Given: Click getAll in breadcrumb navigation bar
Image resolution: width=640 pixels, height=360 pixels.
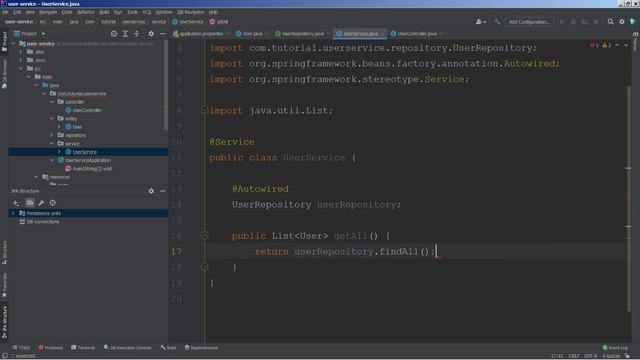Looking at the screenshot, I should (219, 22).
